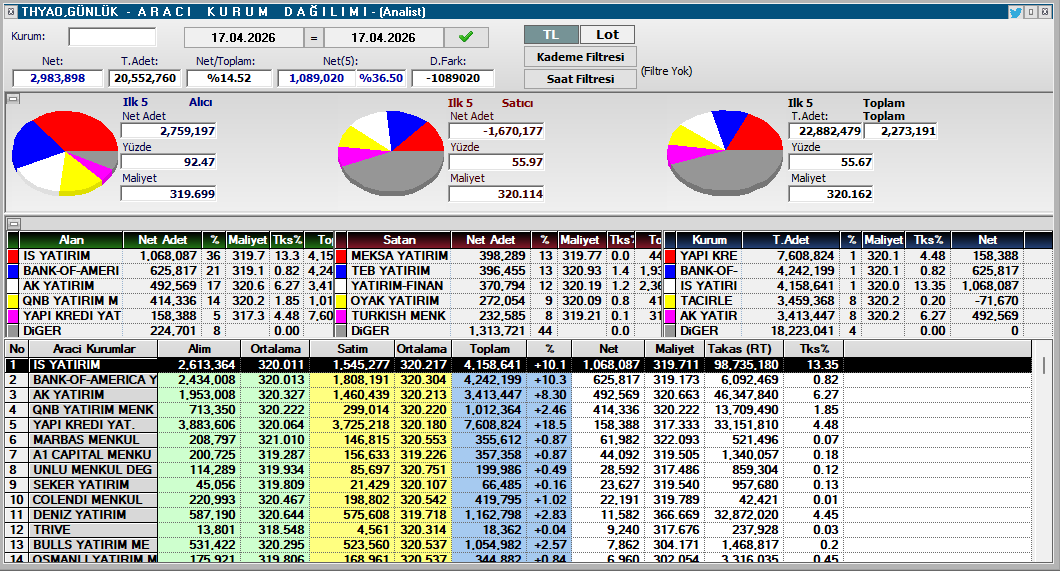Switch to TL view toggle
This screenshot has height=571, width=1060.
pos(551,34)
